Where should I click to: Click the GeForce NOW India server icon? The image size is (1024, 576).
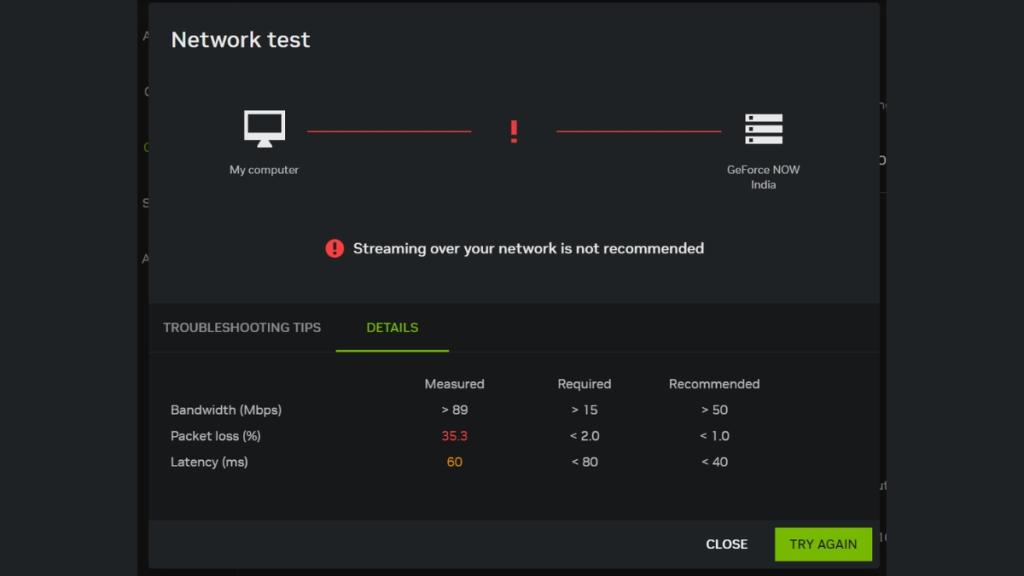[763, 128]
